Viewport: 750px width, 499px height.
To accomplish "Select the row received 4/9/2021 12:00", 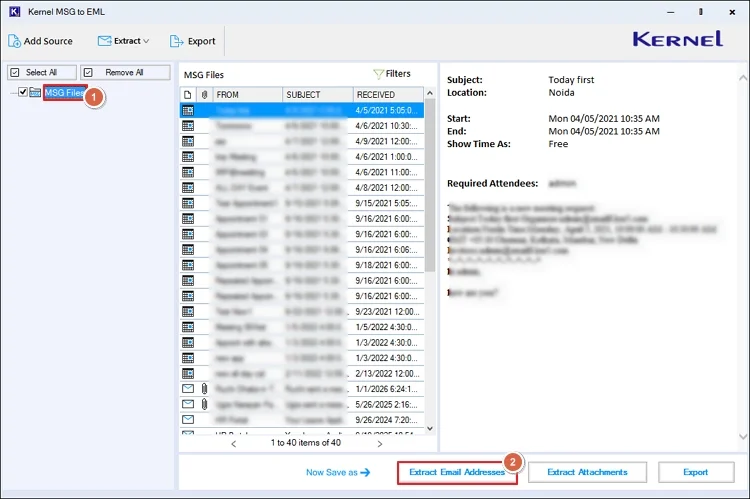I will [302, 141].
